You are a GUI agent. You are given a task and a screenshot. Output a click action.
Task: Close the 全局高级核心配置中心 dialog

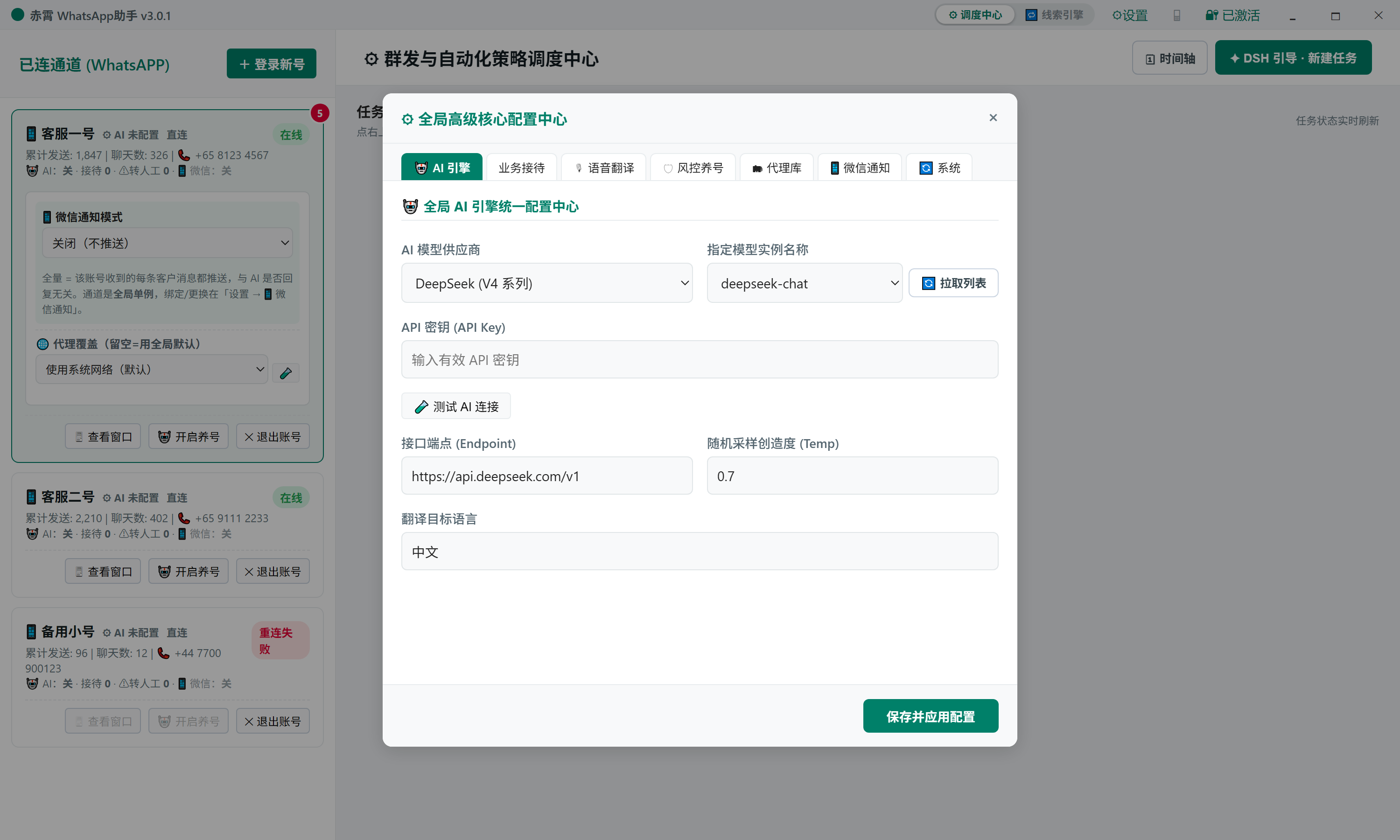click(993, 118)
